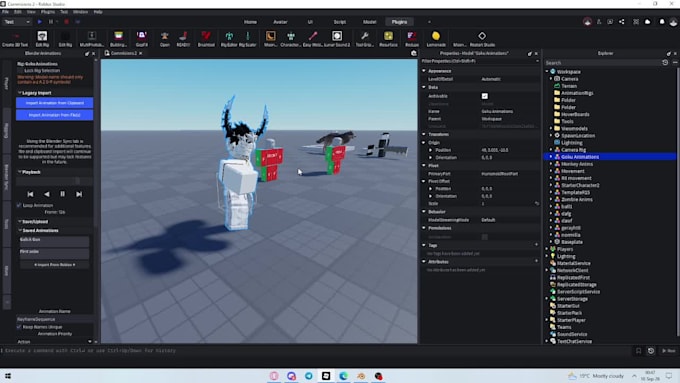Launch the Moon Animator plugin

270,38
